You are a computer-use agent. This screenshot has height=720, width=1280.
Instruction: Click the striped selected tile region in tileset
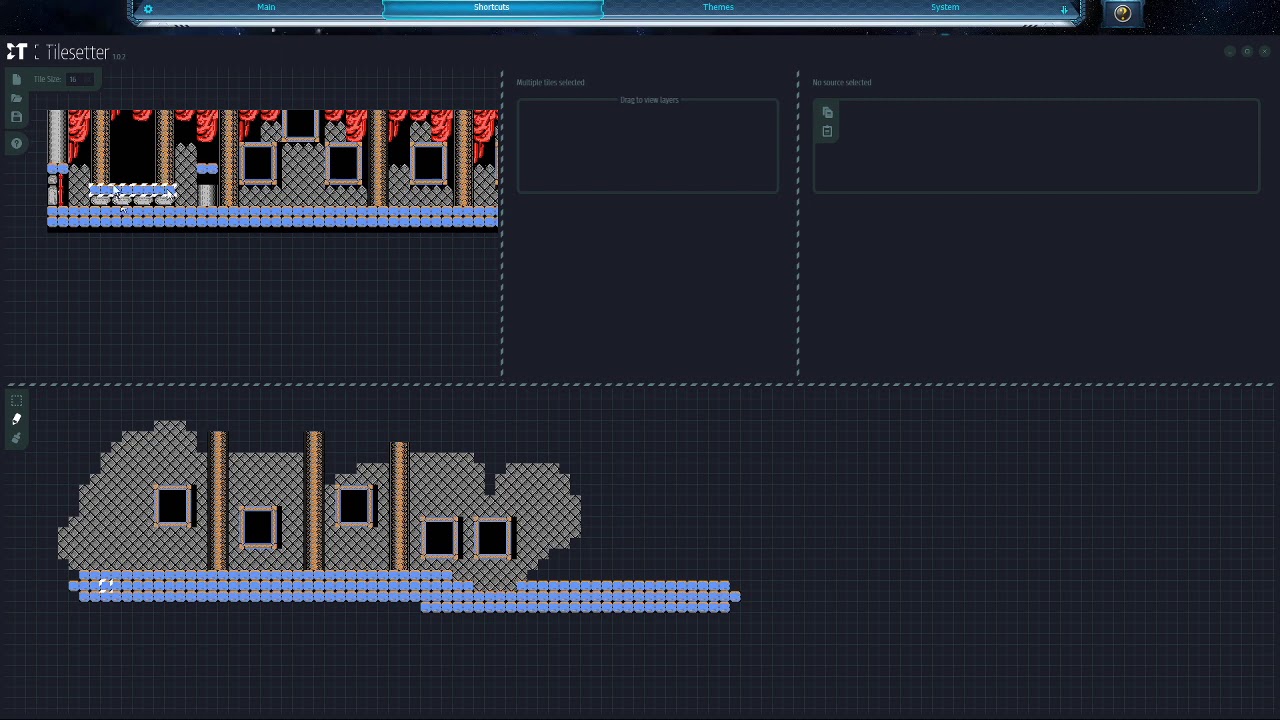pyautogui.click(x=133, y=189)
